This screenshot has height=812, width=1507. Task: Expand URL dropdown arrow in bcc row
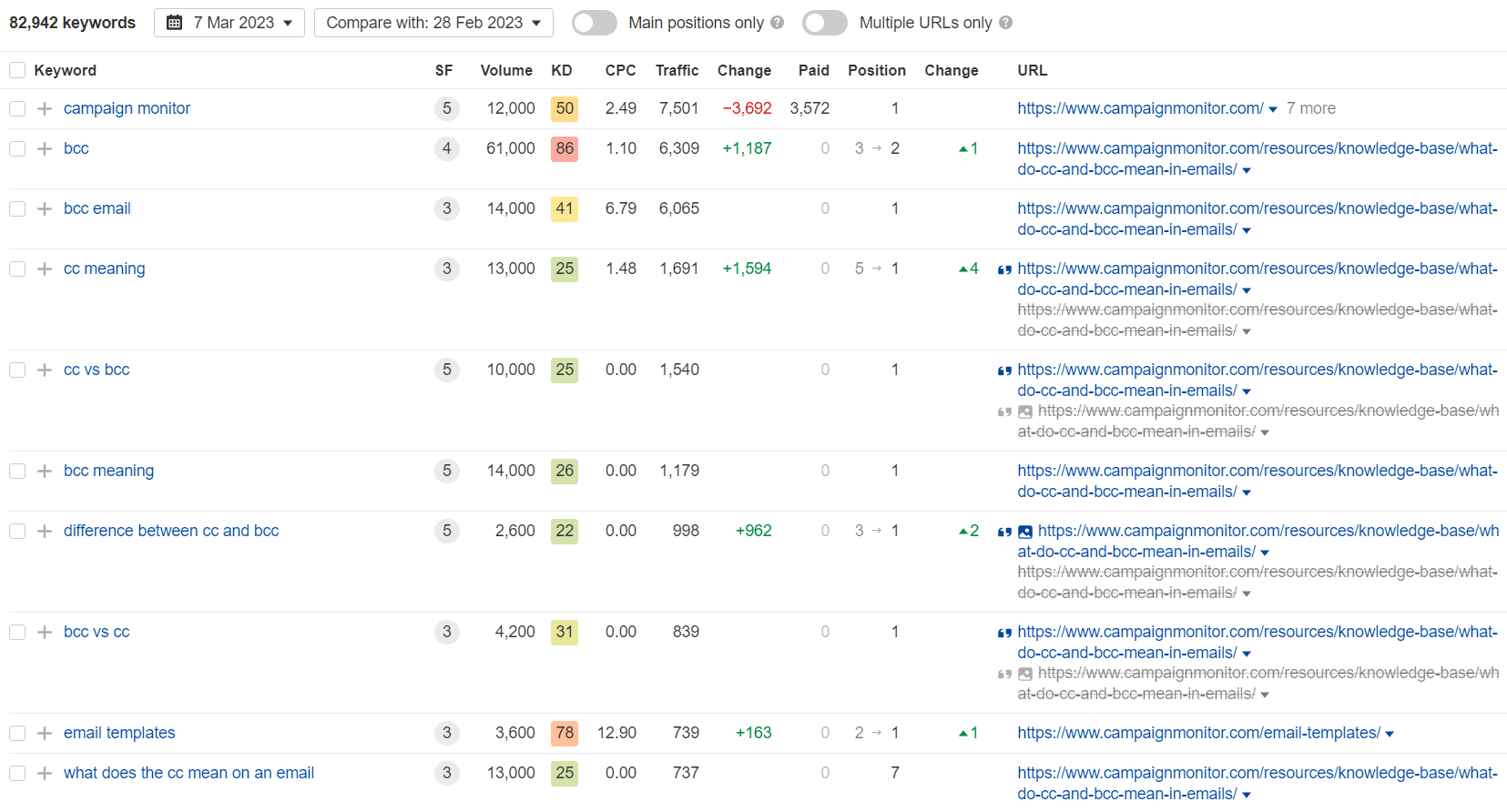click(x=1247, y=170)
